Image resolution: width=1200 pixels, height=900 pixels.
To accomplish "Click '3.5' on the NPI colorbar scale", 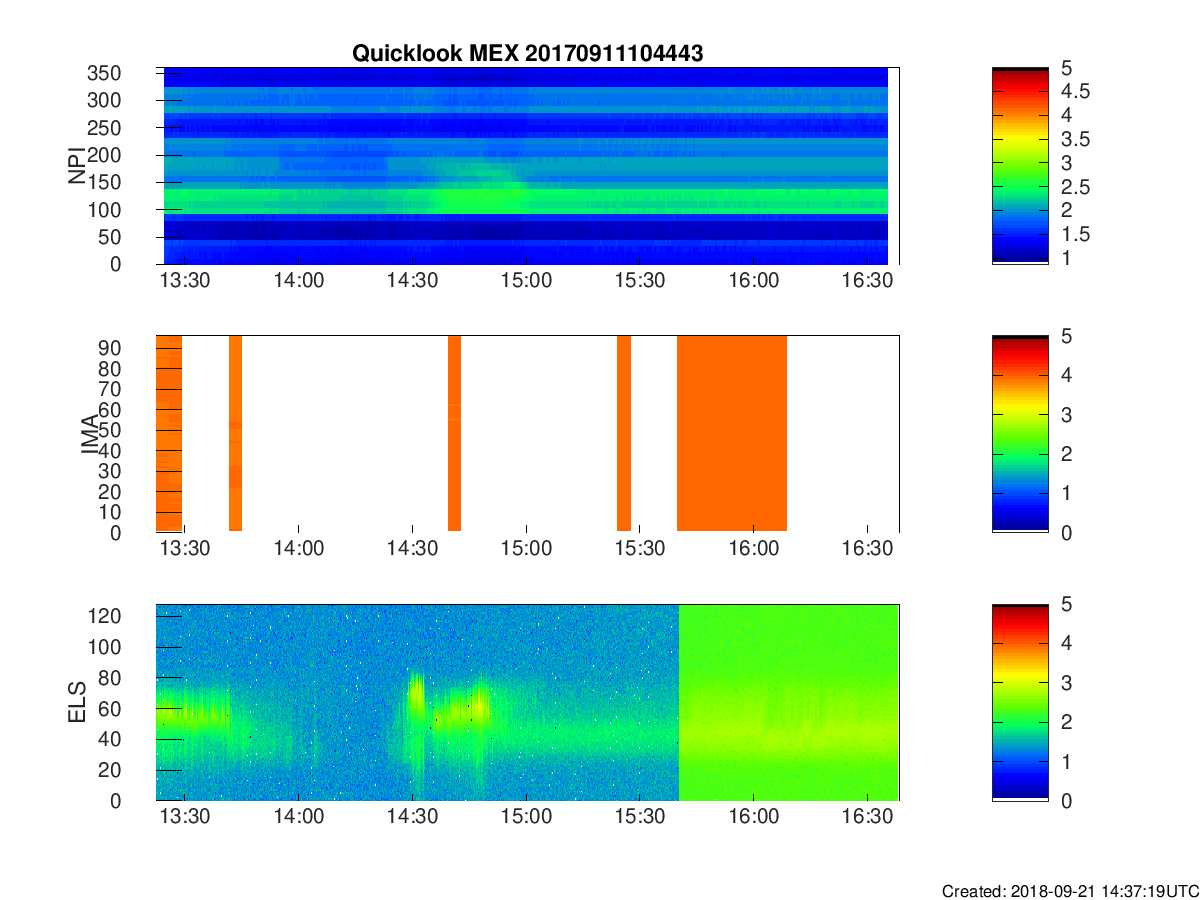I will pos(1077,140).
